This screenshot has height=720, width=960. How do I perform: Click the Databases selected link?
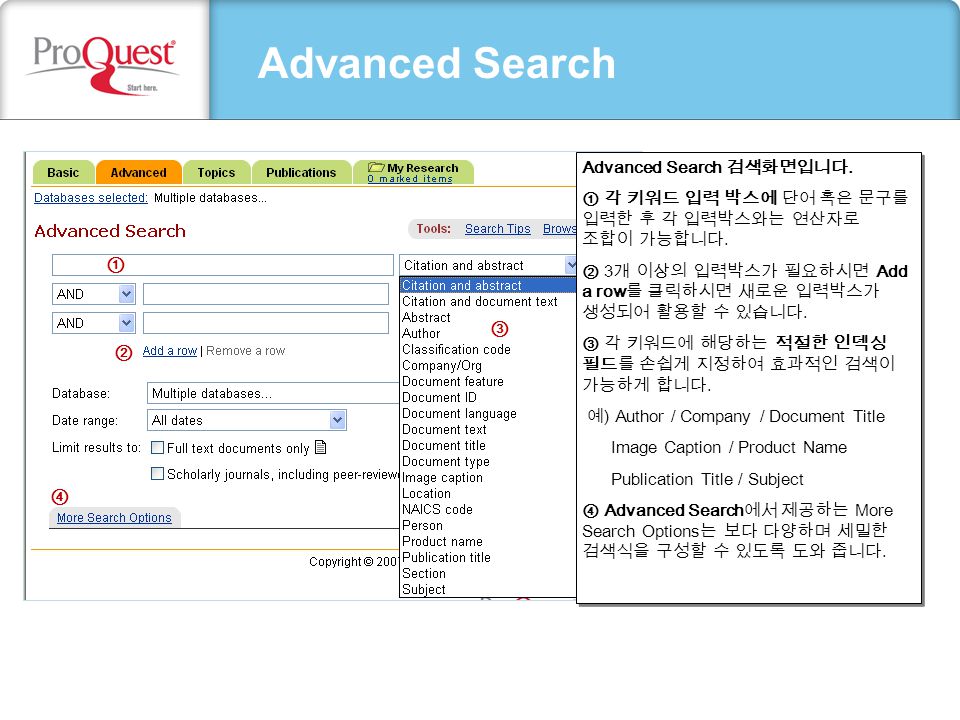point(91,198)
